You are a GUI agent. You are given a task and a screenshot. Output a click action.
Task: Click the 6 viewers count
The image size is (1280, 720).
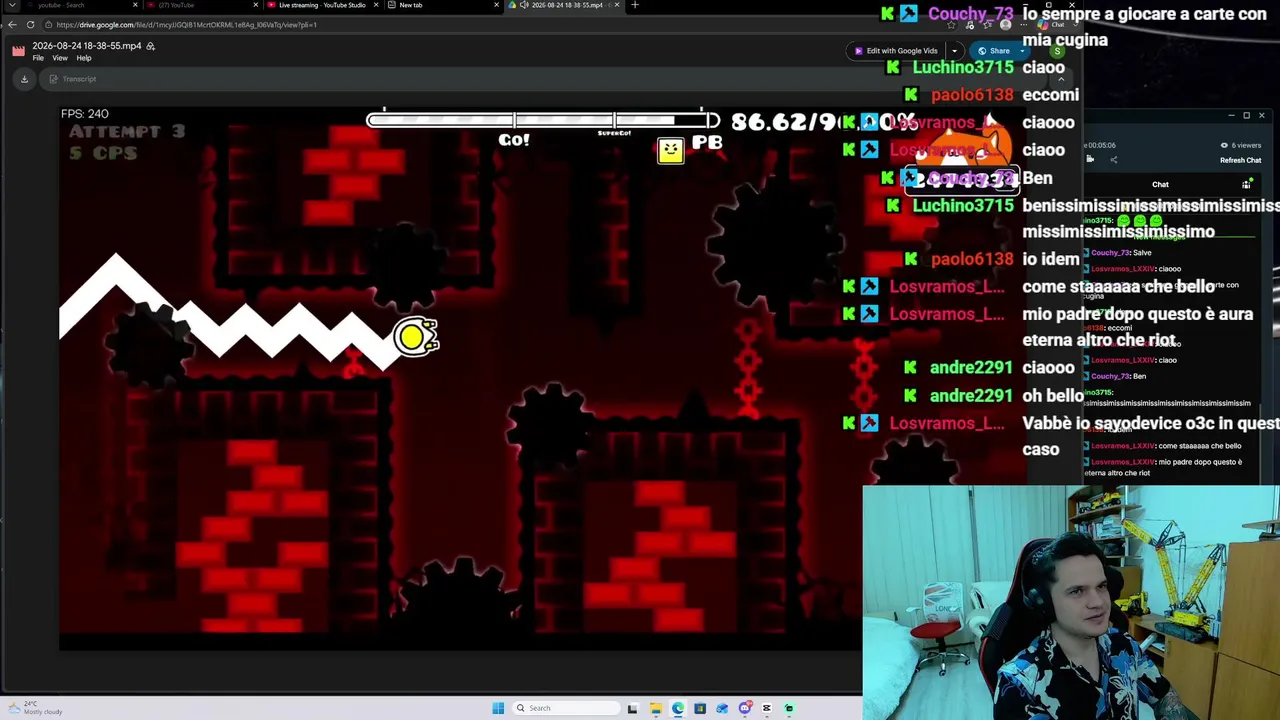[1242, 145]
